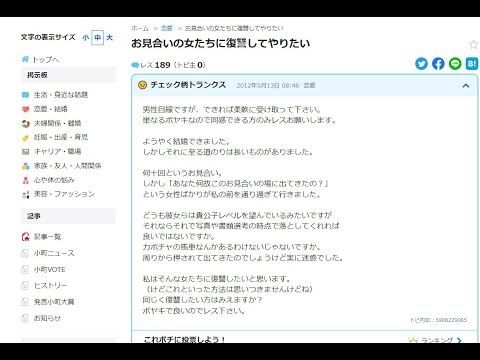Image resolution: width=480 pixels, height=360 pixels.
Task: Click poster name チェック柄トランクス
Action: coord(188,85)
